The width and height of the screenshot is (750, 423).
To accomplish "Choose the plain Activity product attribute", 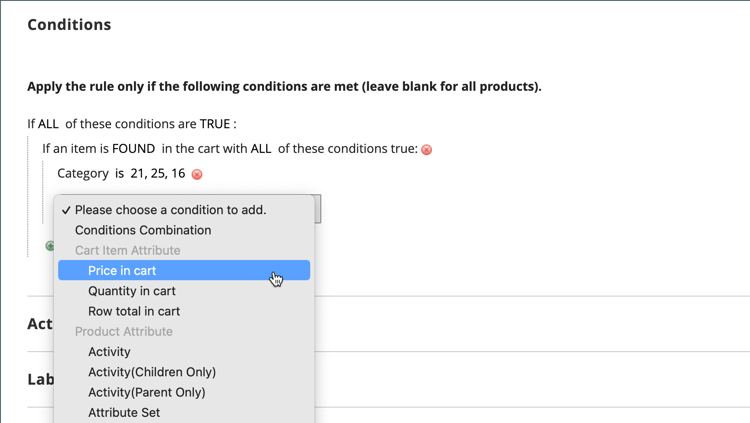I will click(109, 352).
